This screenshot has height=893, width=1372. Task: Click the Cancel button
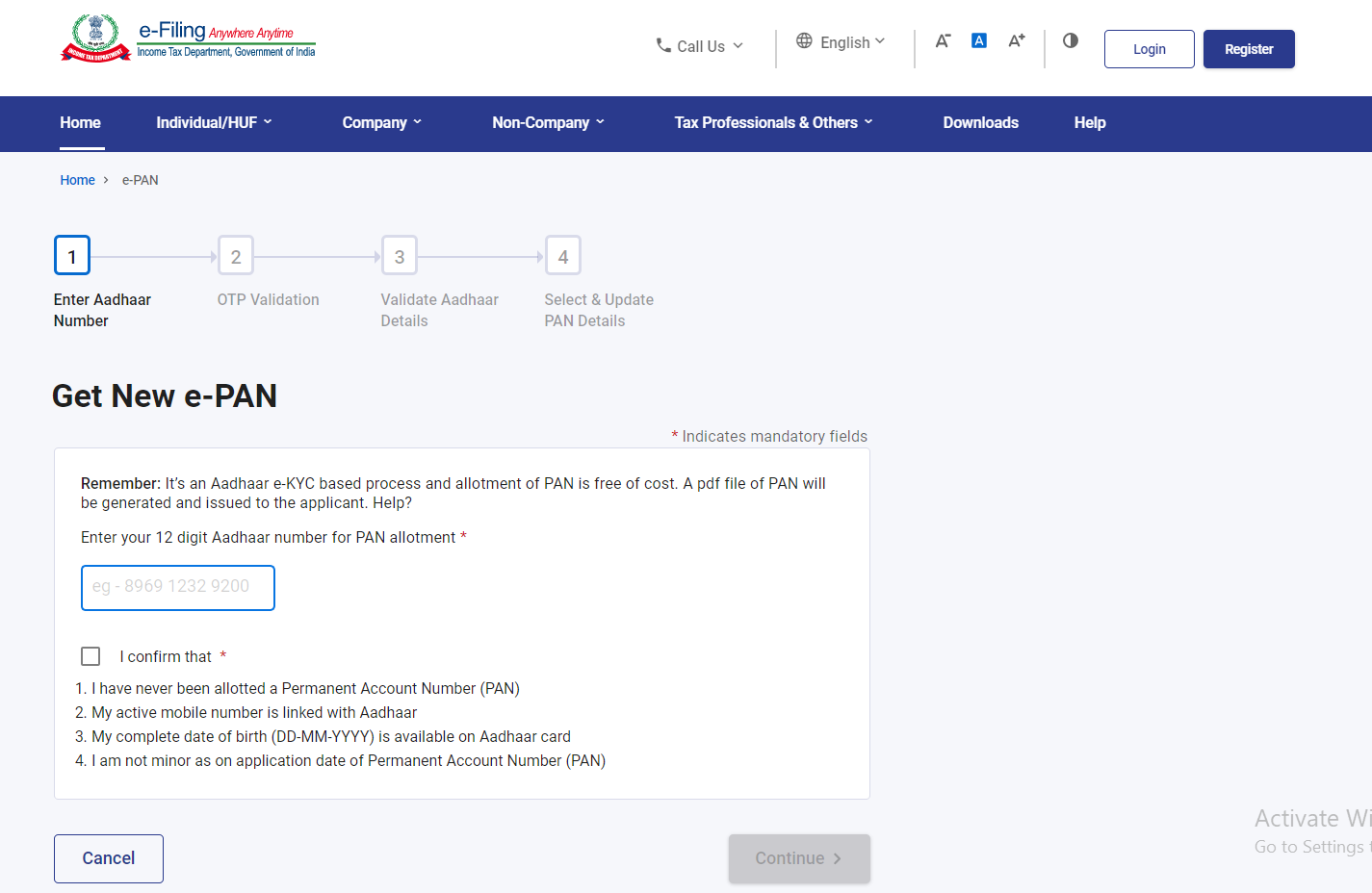(x=109, y=858)
